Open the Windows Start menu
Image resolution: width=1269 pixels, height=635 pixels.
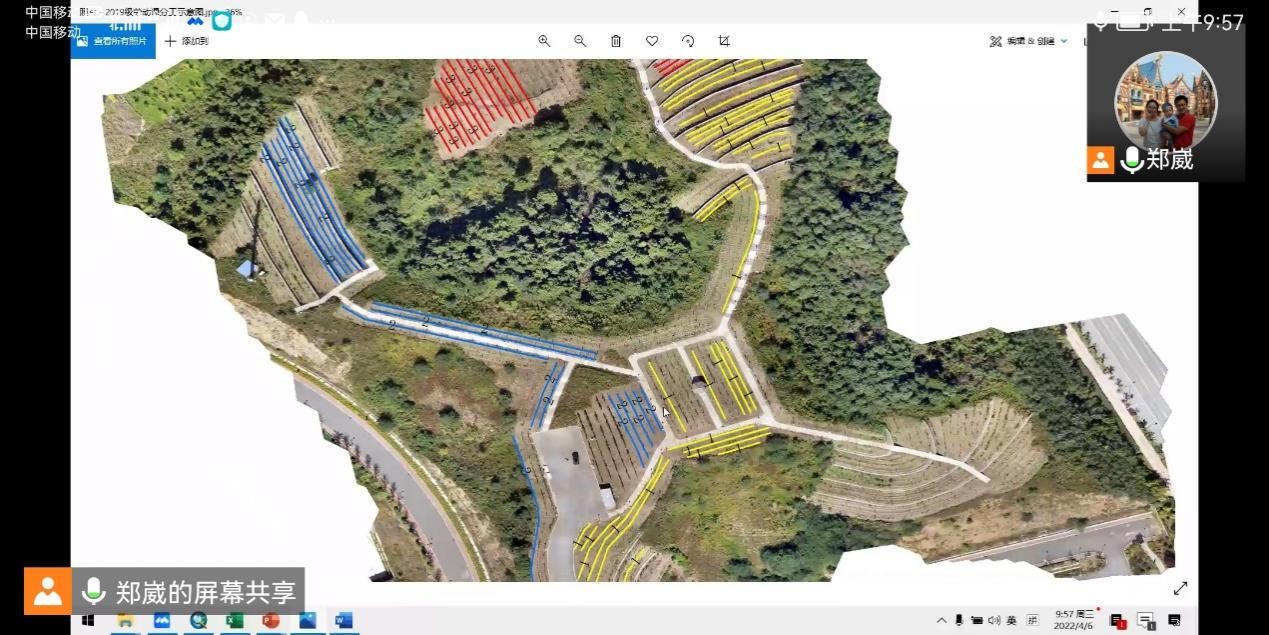pyautogui.click(x=88, y=621)
